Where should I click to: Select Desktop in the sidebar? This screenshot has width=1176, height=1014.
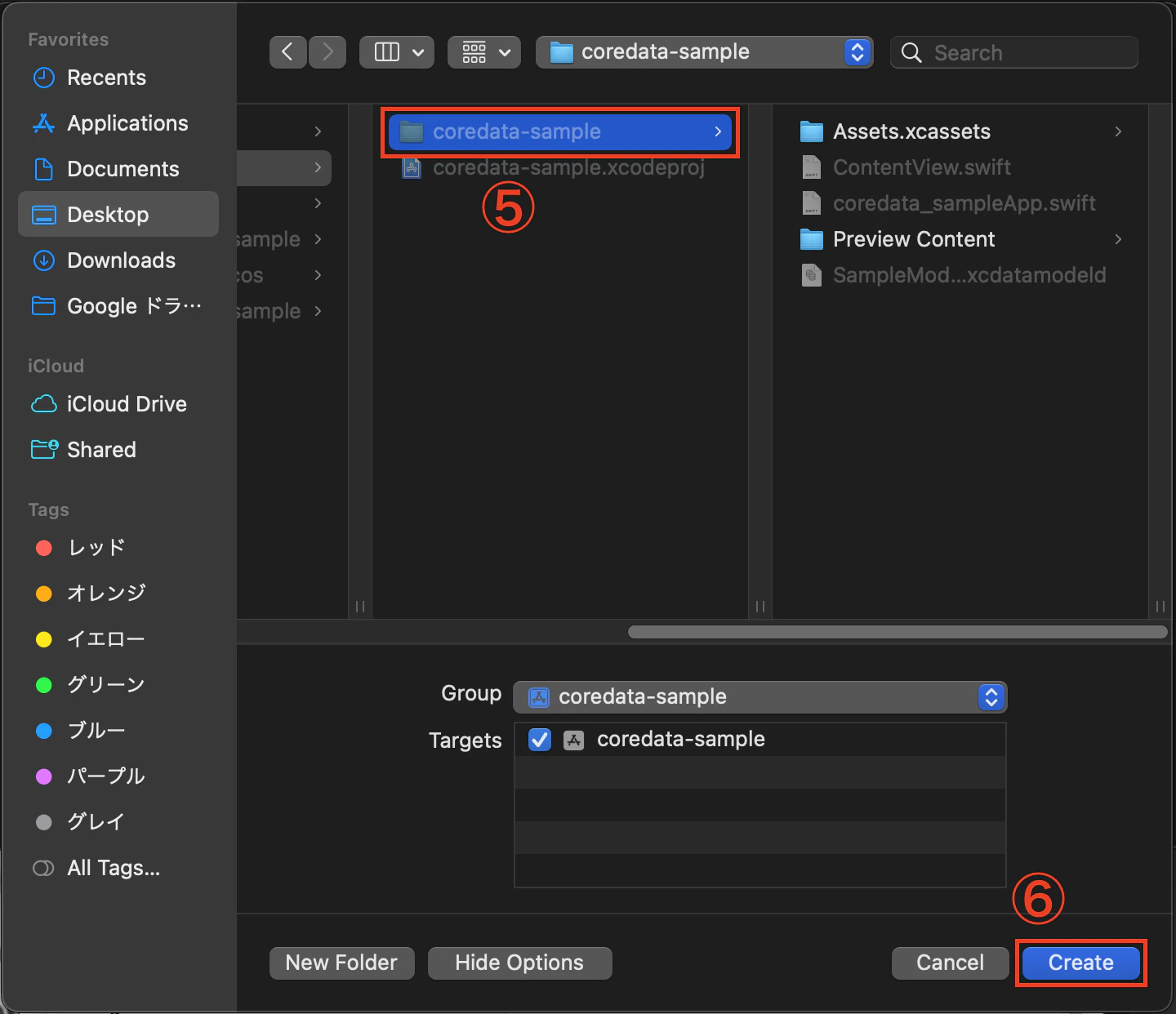[118, 215]
